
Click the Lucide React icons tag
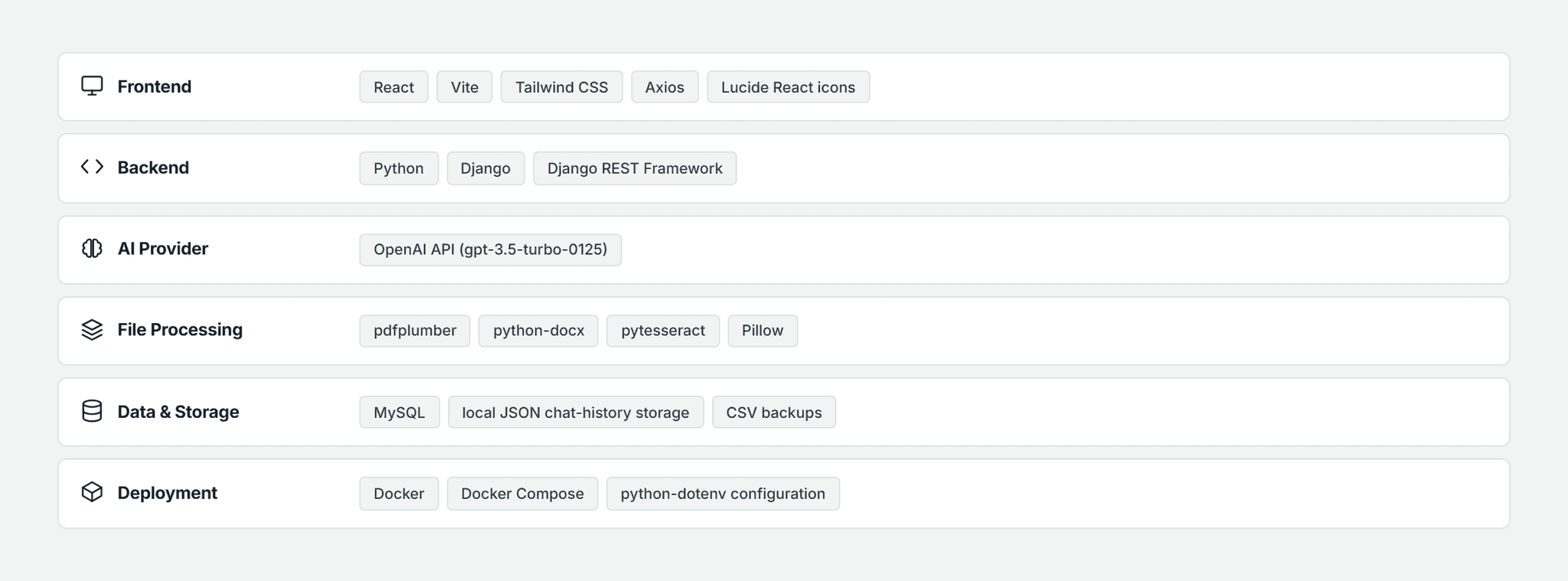tap(789, 86)
